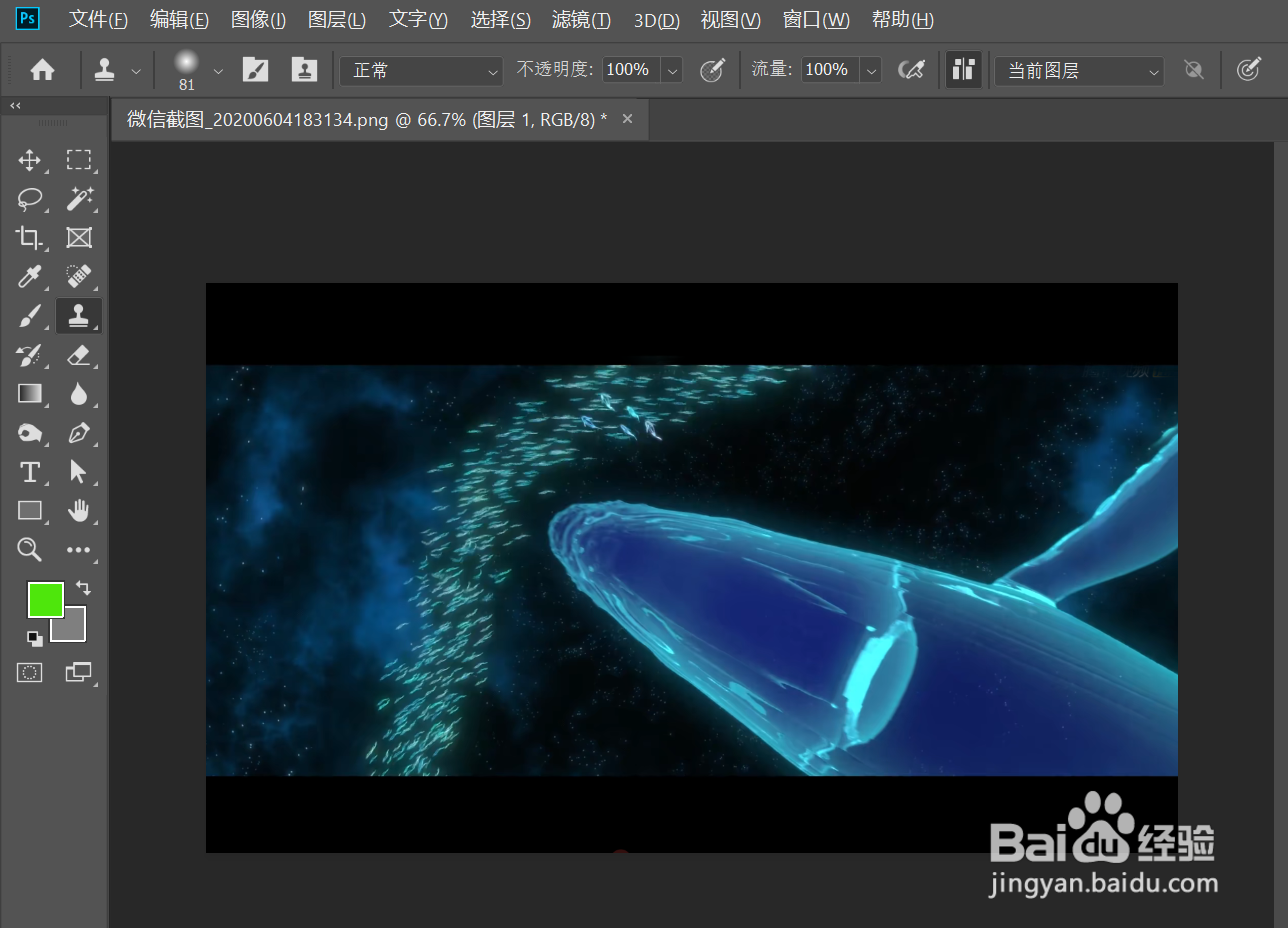Toggle ignore adjustment layers when cloning
1288x928 pixels.
pyautogui.click(x=1193, y=70)
